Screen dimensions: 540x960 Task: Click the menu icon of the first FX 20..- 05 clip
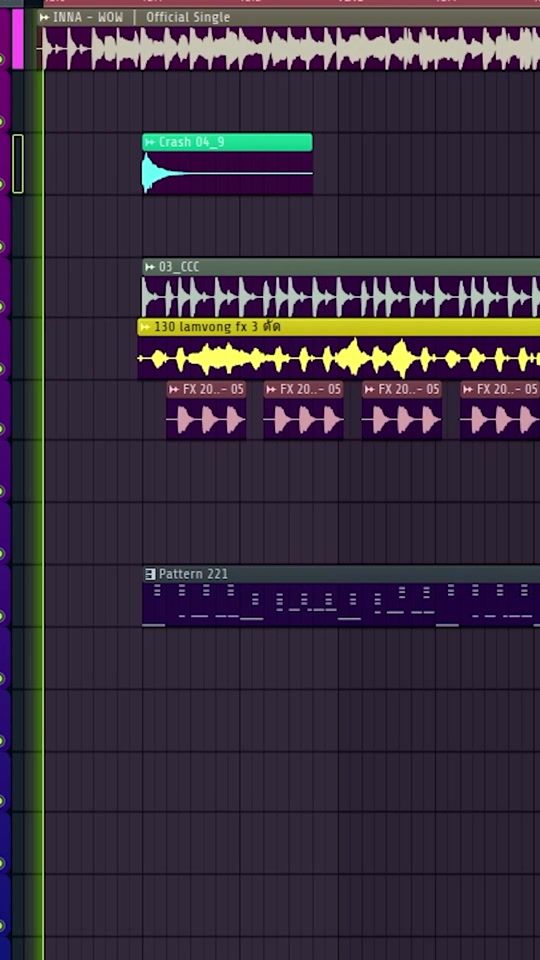(174, 389)
